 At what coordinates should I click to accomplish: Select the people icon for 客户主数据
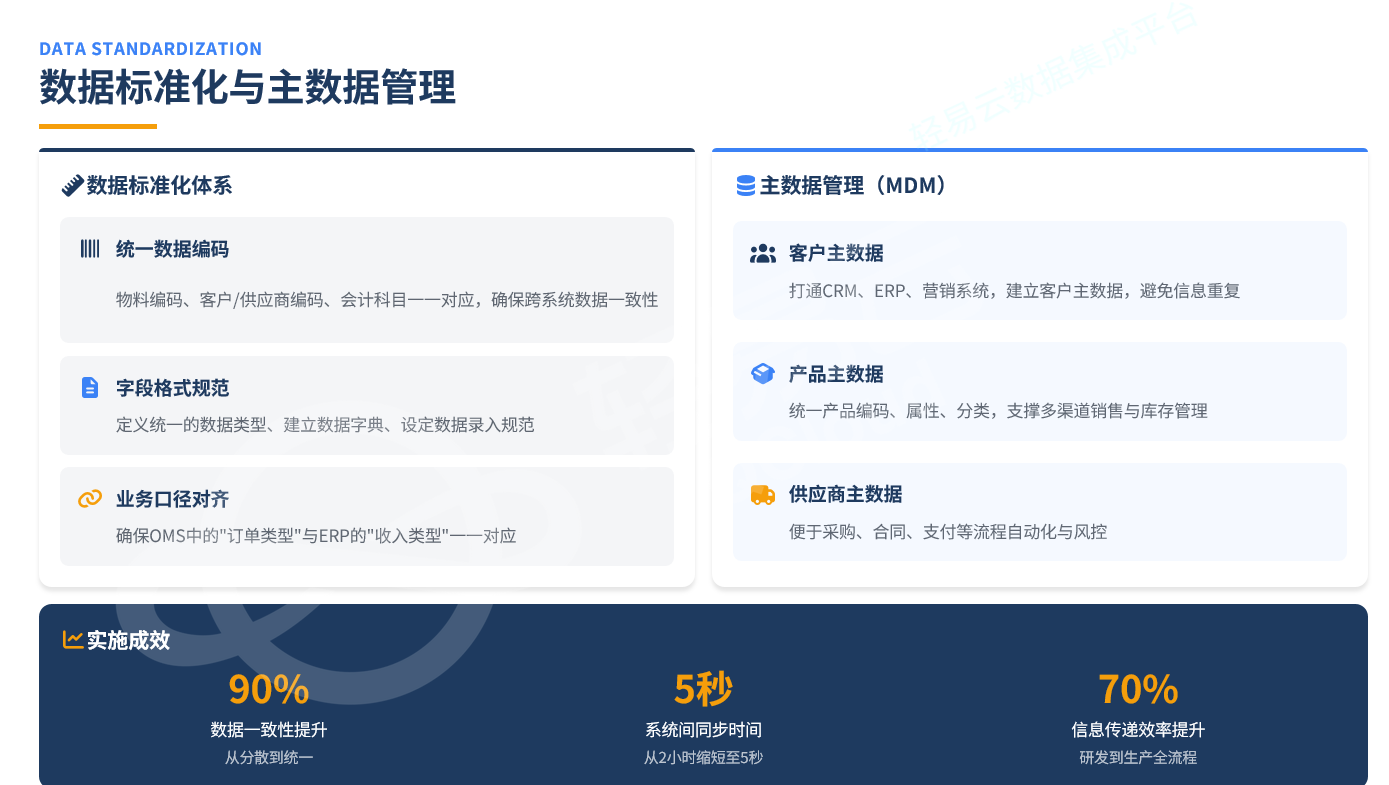[x=763, y=254]
